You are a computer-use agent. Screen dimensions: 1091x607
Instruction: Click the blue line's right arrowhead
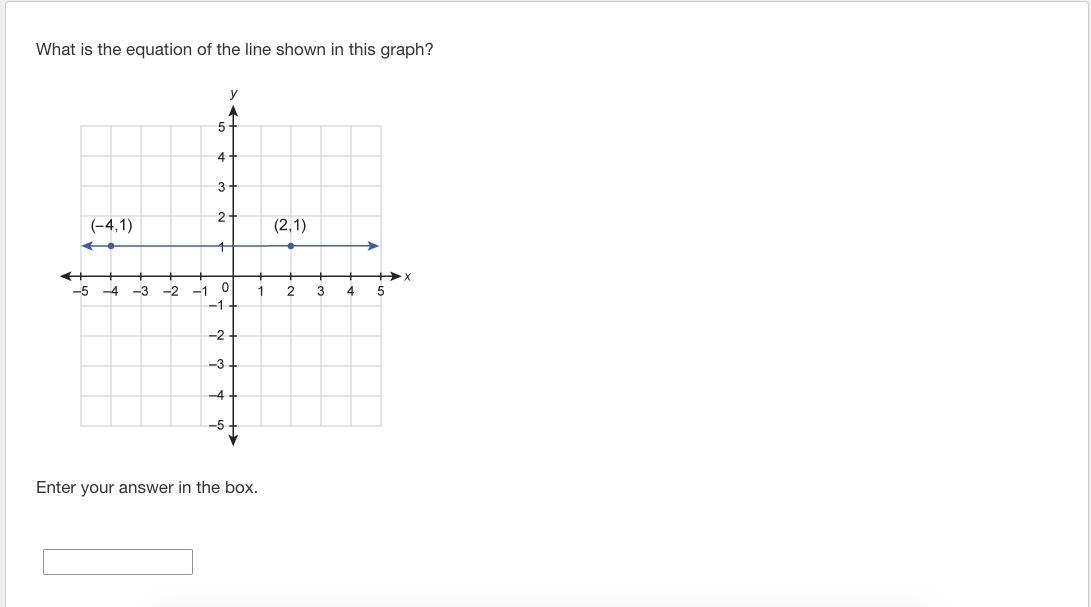[374, 246]
